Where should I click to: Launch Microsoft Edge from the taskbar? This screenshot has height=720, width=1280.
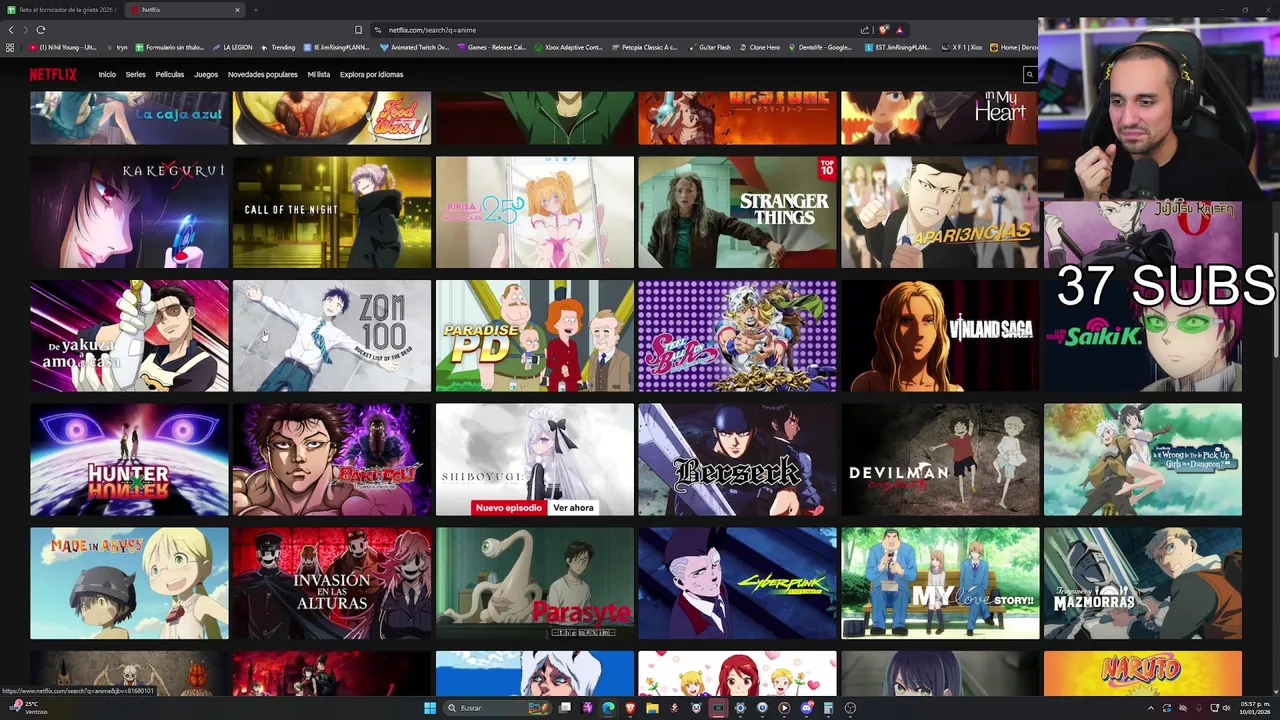pos(608,708)
